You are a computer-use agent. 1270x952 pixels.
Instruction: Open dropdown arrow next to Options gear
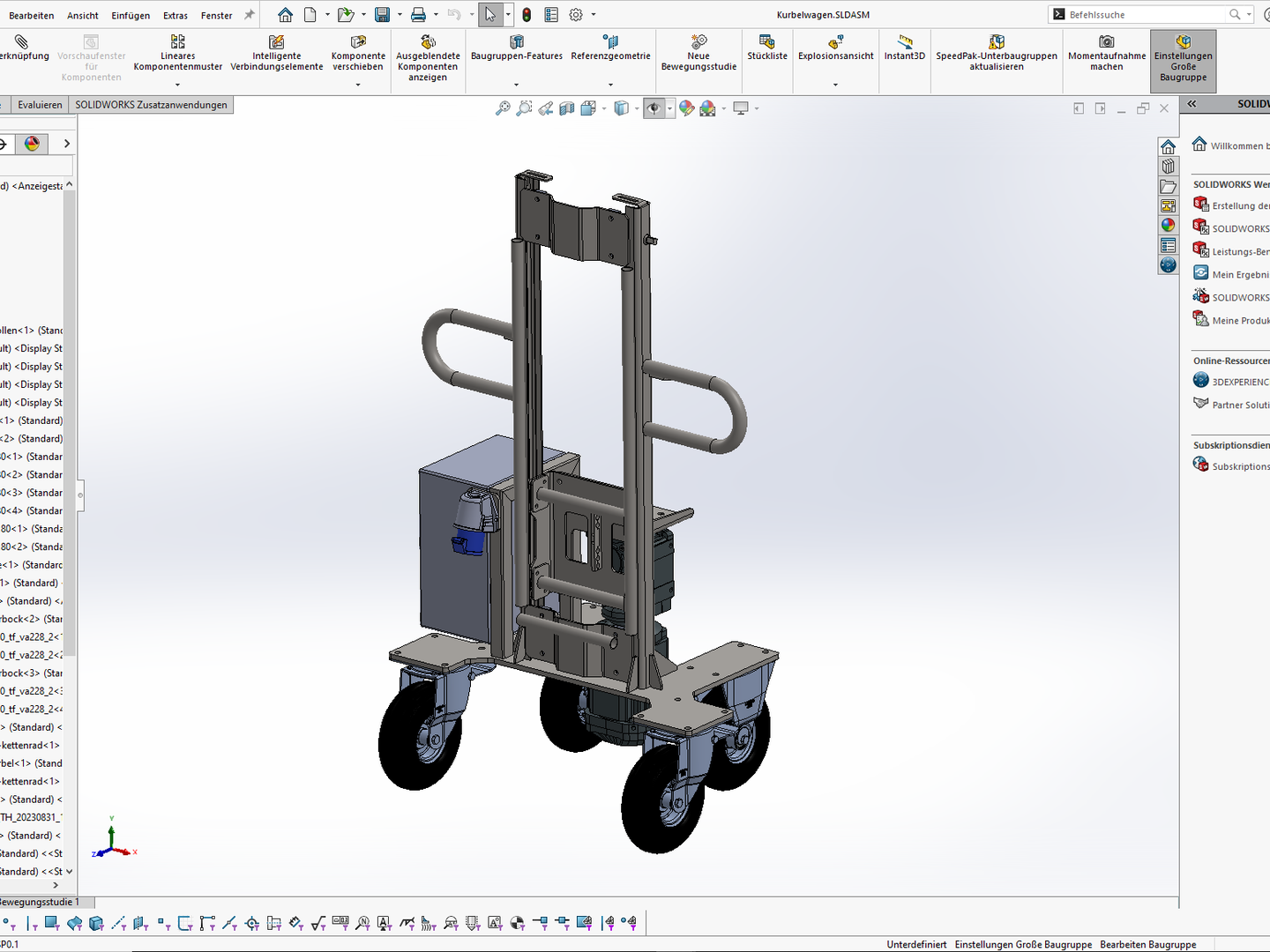593,15
